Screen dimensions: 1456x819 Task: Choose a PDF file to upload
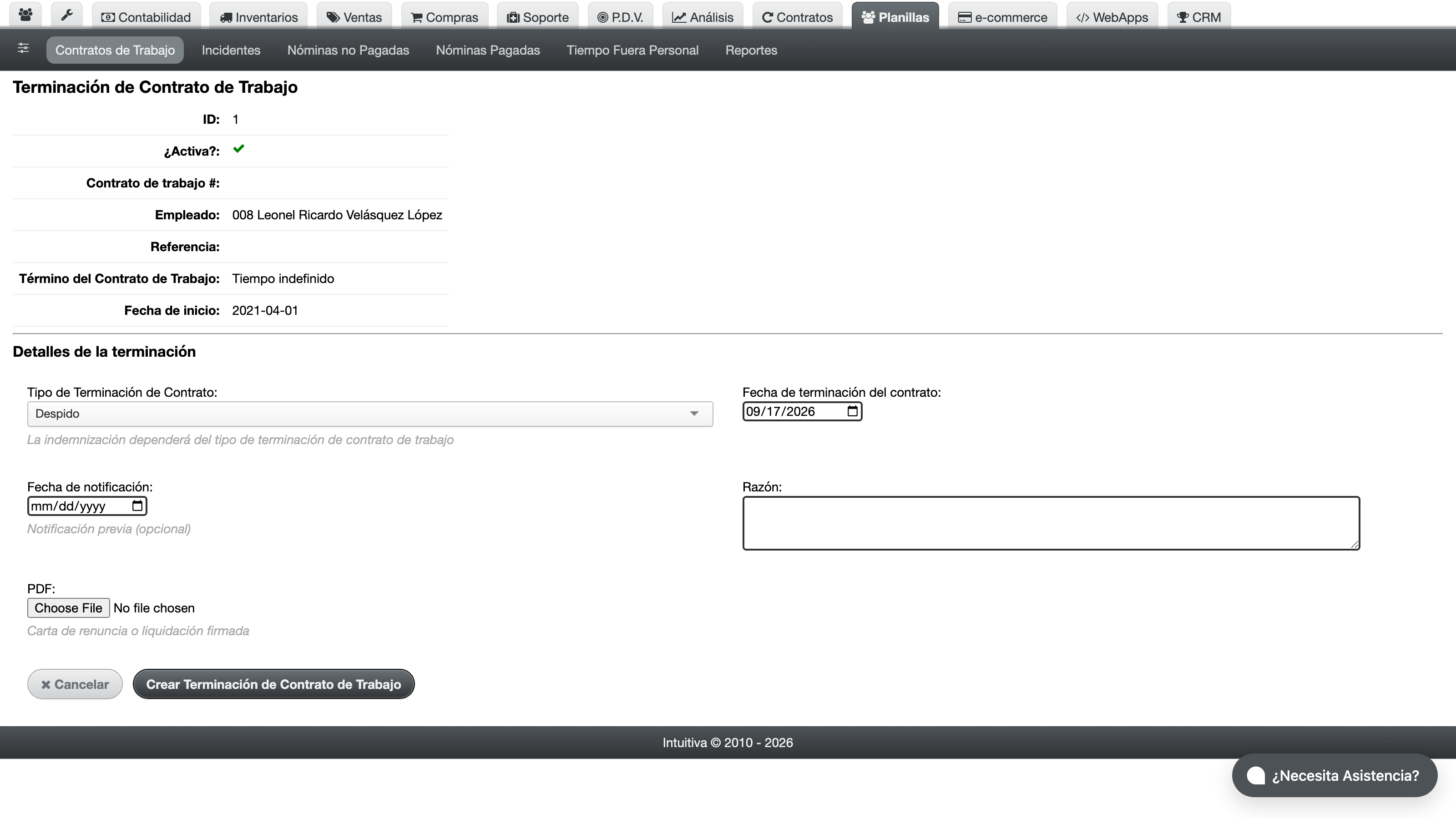(68, 608)
